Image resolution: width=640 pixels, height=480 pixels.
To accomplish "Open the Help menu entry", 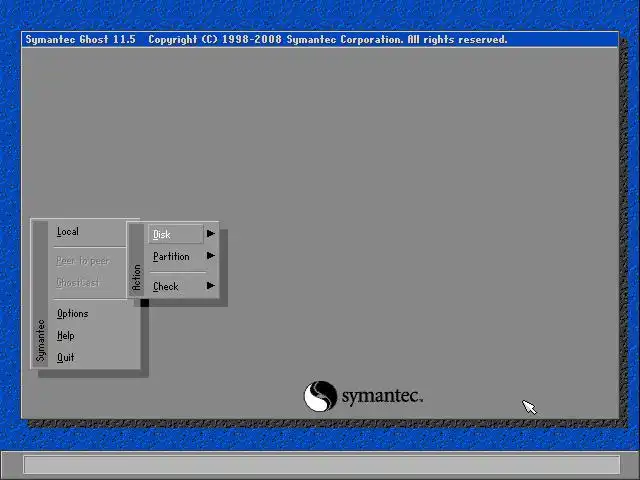I will click(x=66, y=336).
